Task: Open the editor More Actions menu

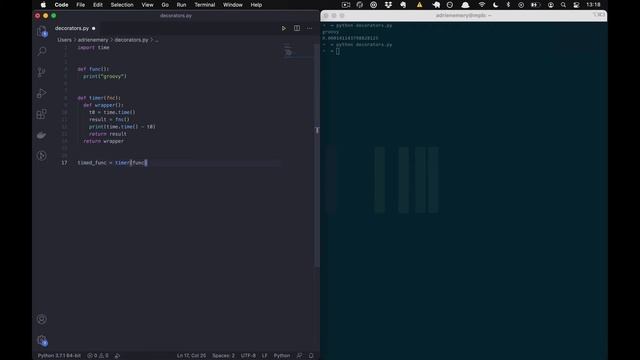Action: 309,29
